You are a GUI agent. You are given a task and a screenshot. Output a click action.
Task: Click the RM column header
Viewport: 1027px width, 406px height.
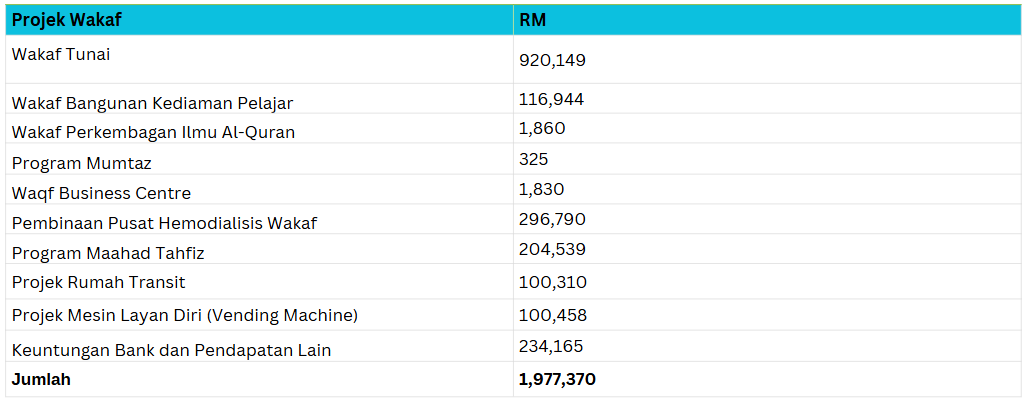533,20
